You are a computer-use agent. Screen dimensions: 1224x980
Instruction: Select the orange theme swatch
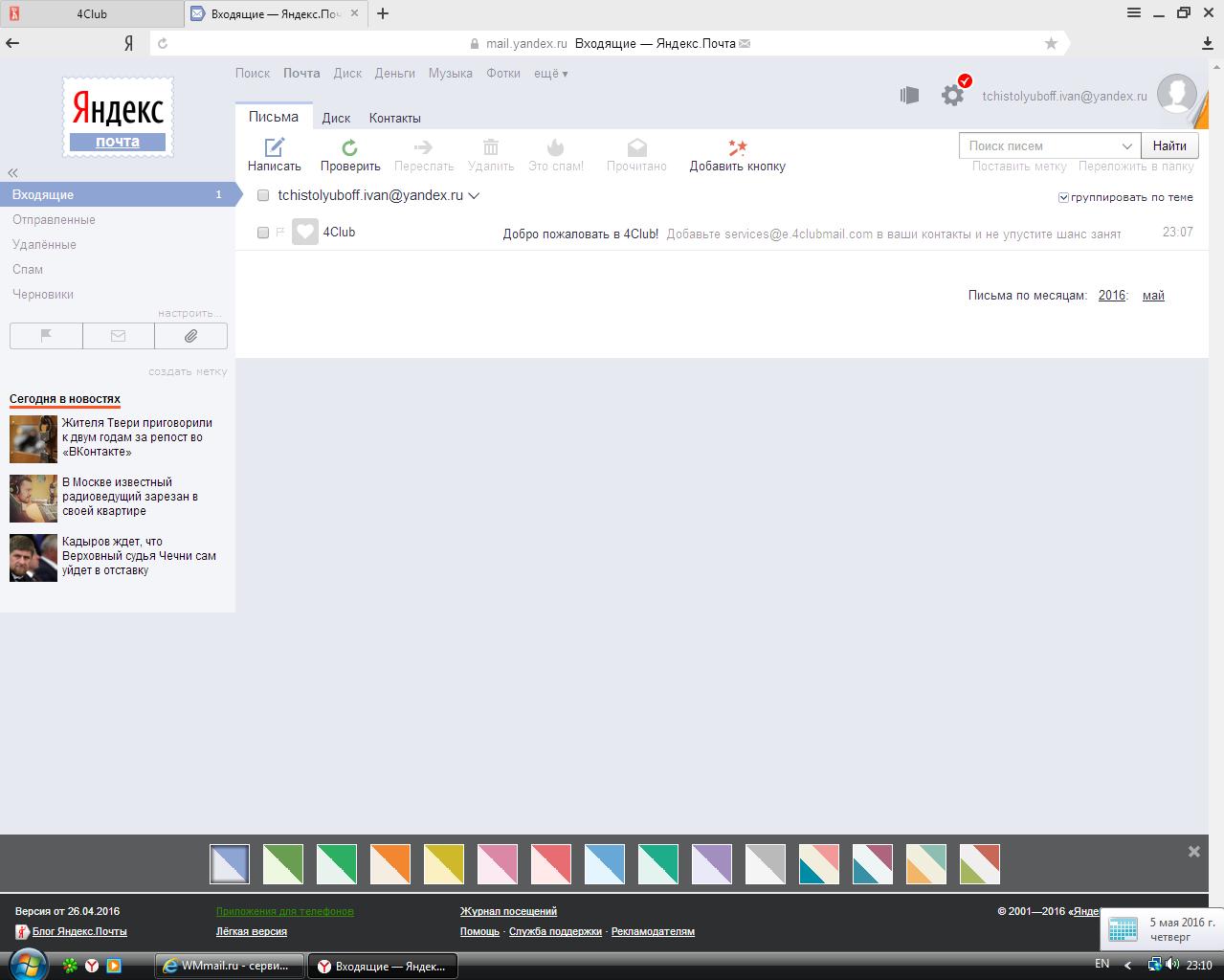390,864
